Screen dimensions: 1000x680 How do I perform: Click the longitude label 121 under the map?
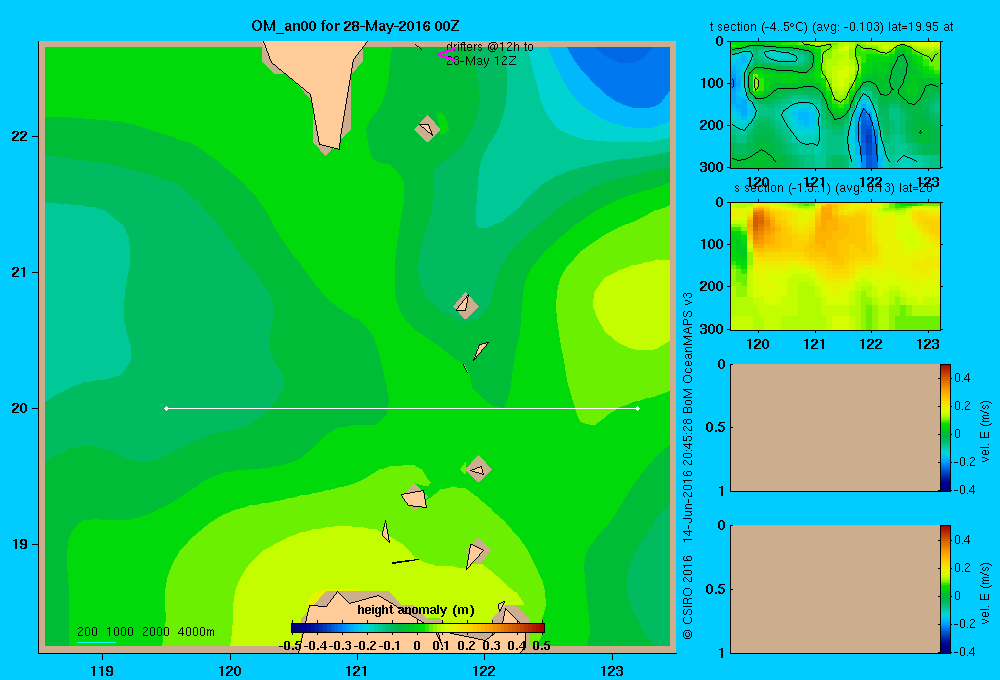tap(357, 670)
